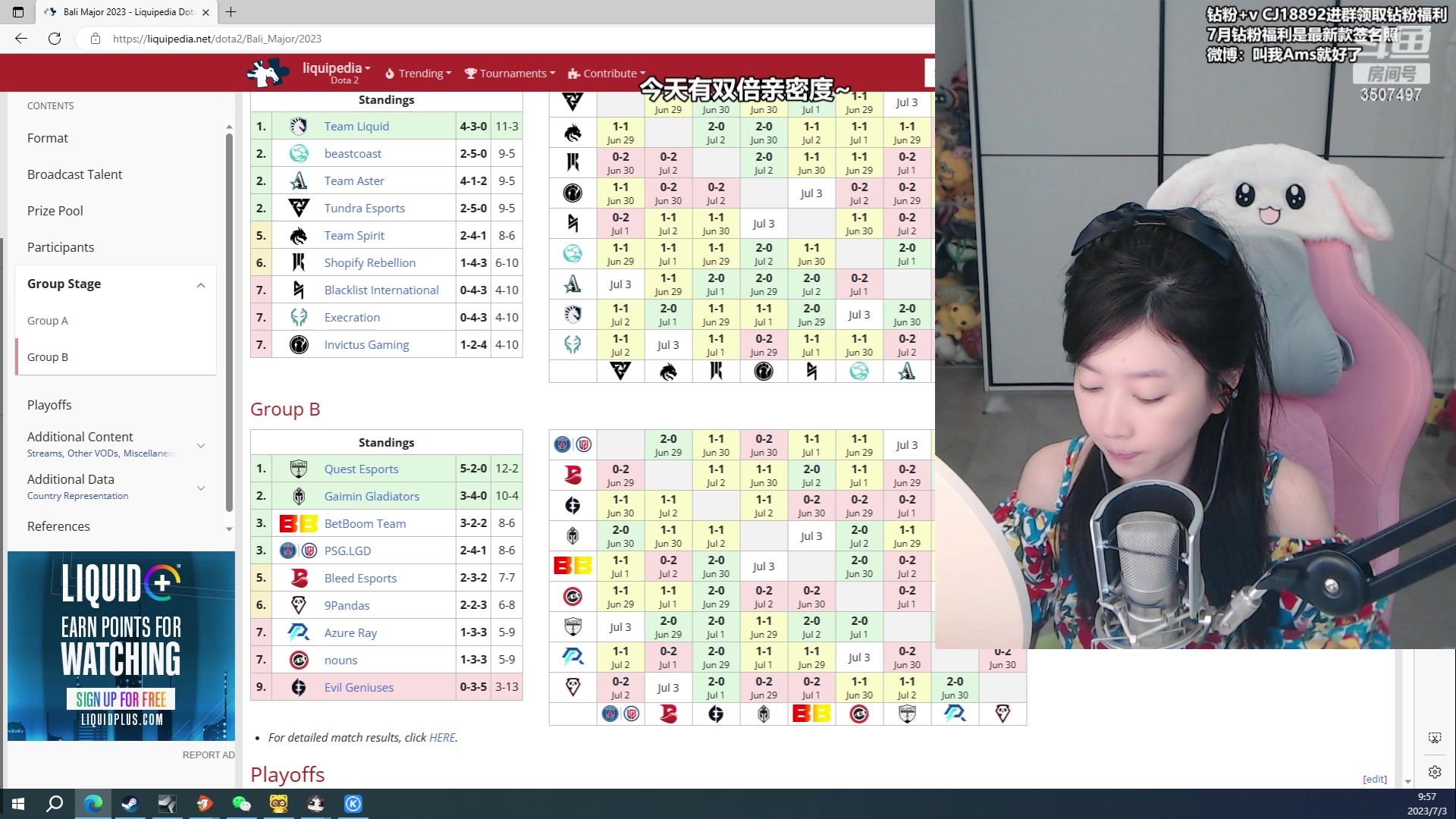This screenshot has width=1456, height=819.
Task: Open Team Liquid logo in Group A standings
Action: coord(299,126)
